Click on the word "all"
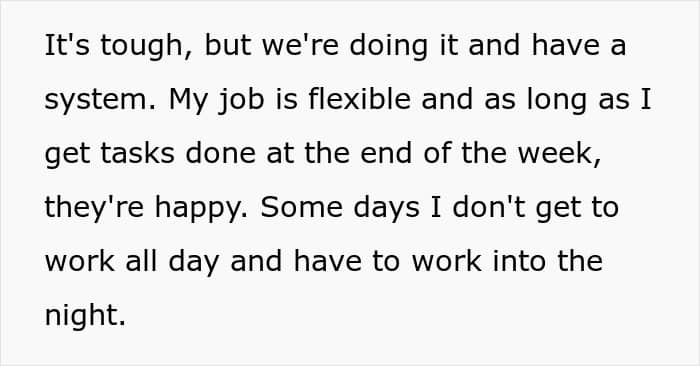 [x=141, y=260]
